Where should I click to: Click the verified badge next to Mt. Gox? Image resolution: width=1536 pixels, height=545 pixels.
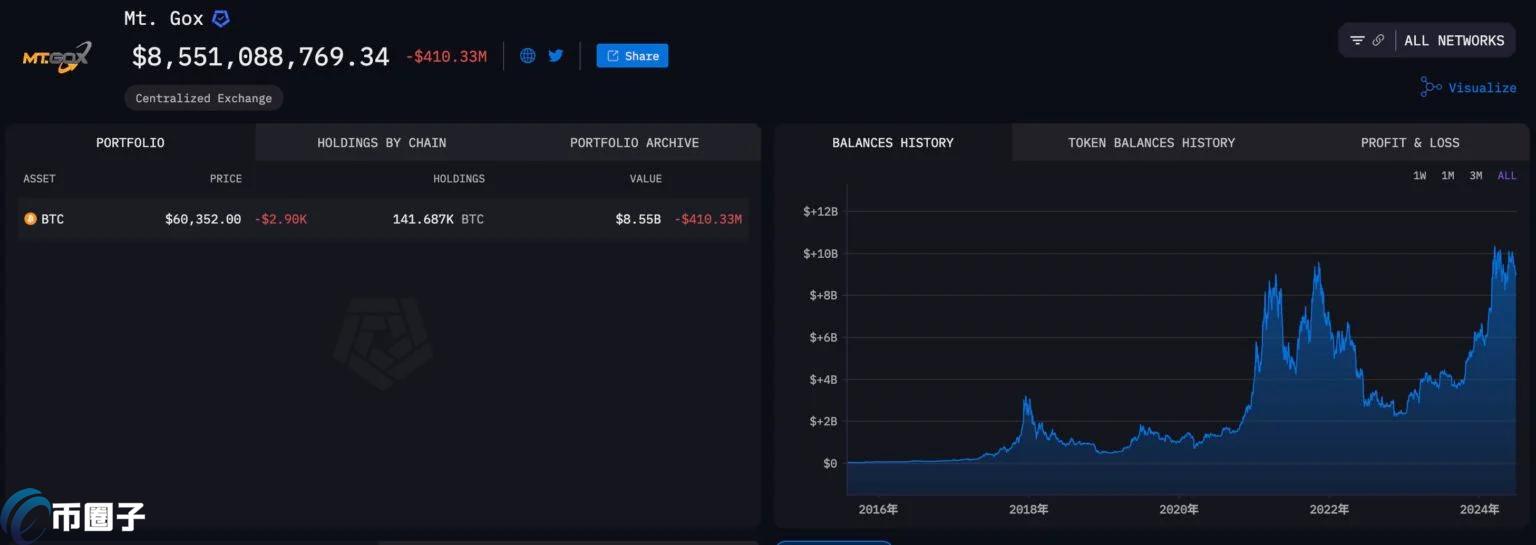coord(221,18)
